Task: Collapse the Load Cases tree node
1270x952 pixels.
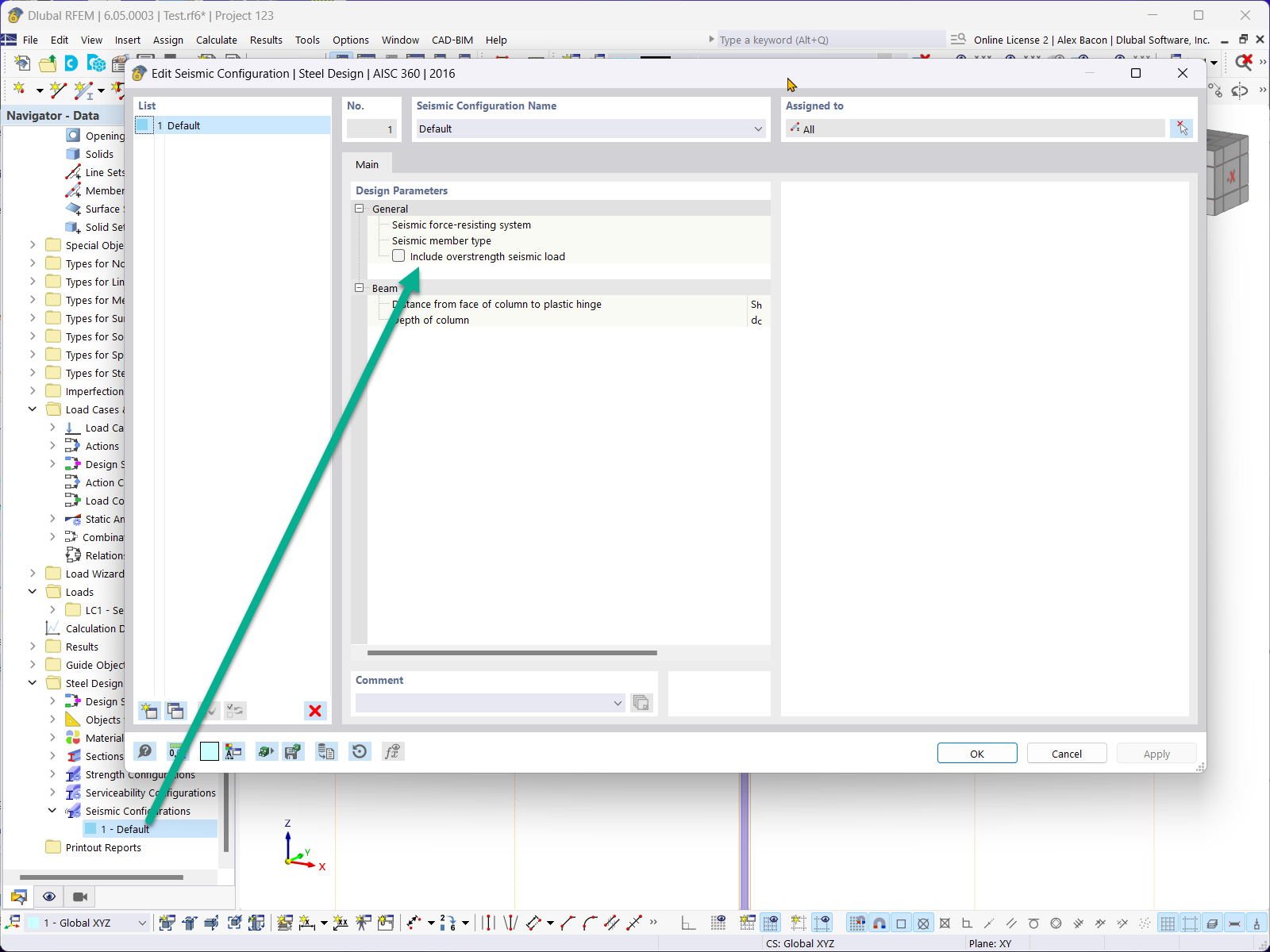Action: coord(33,409)
